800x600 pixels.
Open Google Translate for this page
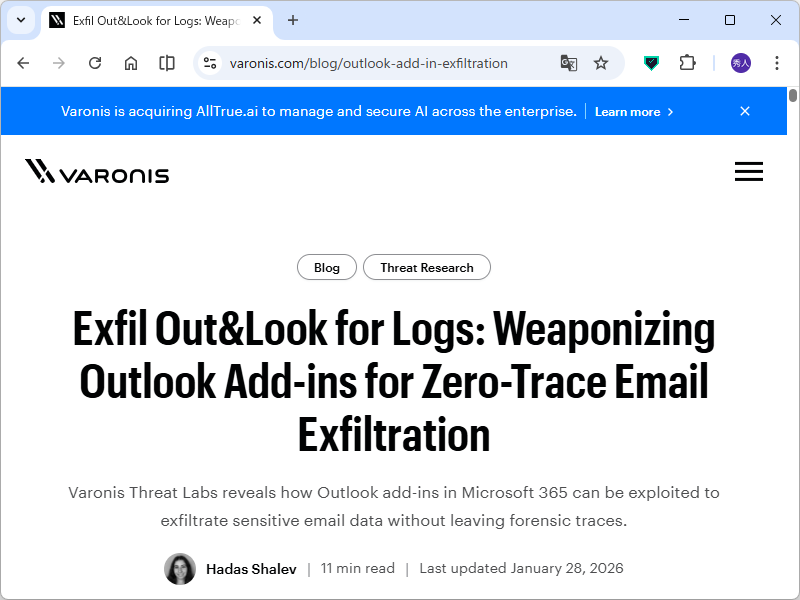pos(568,62)
